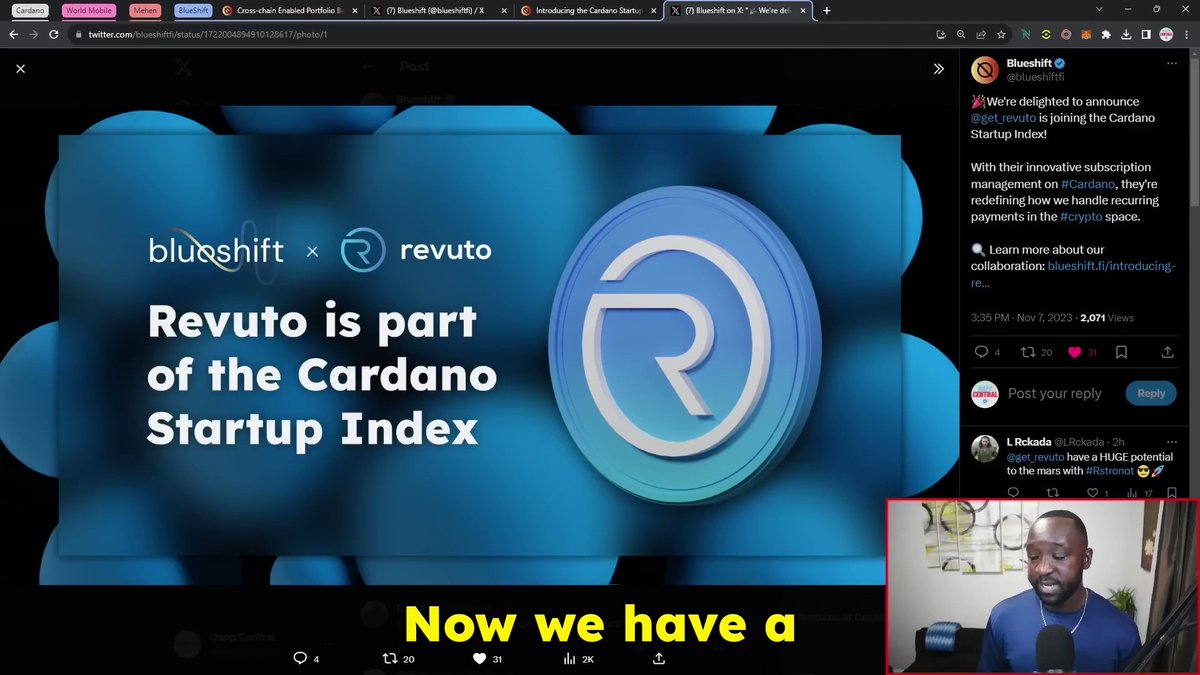Screen dimensions: 1200x675
Task: Toggle the bookmark icon on sidebar tweet
Action: click(1121, 352)
